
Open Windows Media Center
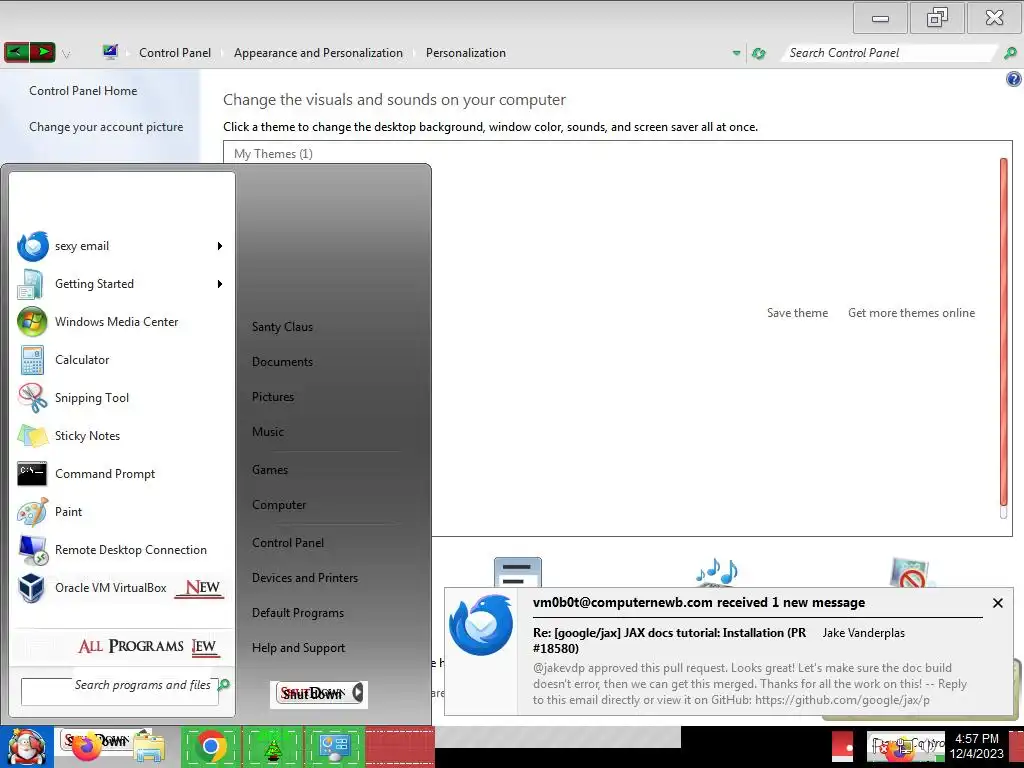tap(121, 322)
